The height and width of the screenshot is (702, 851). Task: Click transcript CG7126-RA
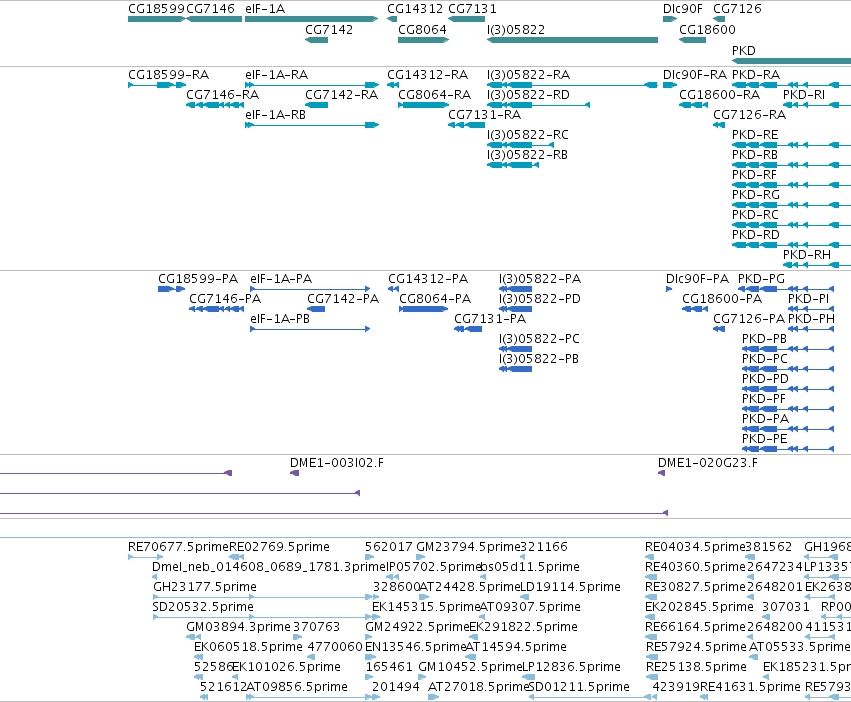(x=750, y=115)
